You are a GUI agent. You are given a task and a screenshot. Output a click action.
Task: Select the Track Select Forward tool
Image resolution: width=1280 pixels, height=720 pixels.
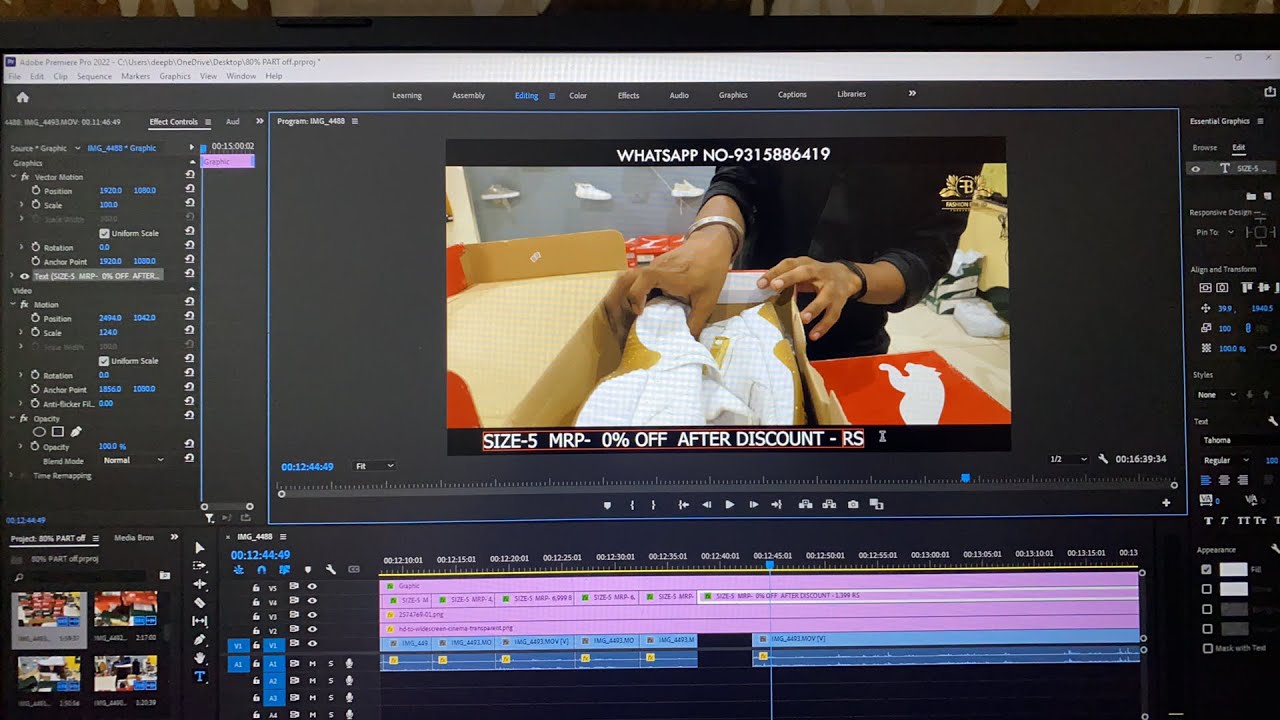[x=199, y=566]
